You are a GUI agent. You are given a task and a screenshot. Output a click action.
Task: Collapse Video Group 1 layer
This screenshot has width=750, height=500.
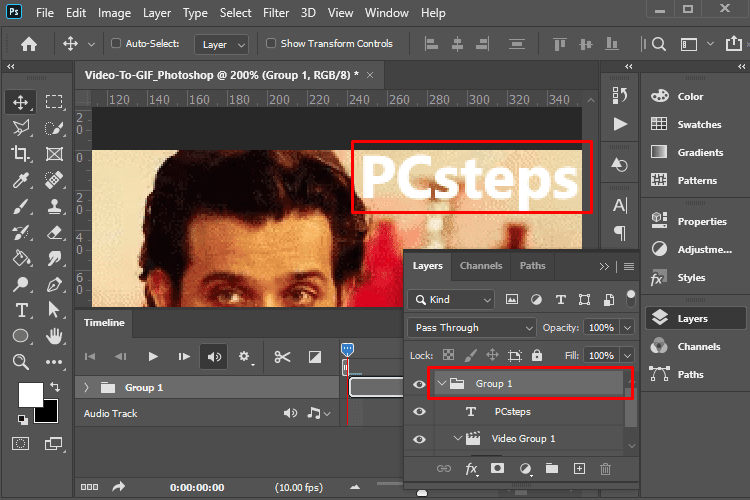point(457,438)
